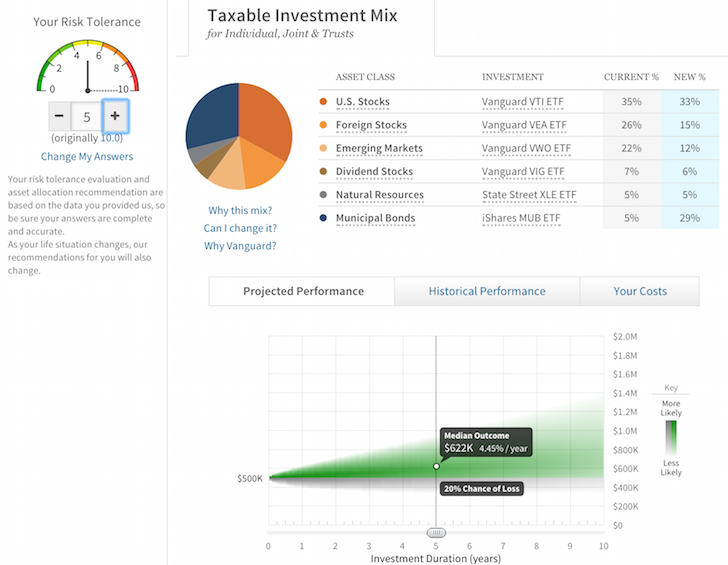Open 'Why this mix?' explanation
The width and height of the screenshot is (728, 565).
240,210
